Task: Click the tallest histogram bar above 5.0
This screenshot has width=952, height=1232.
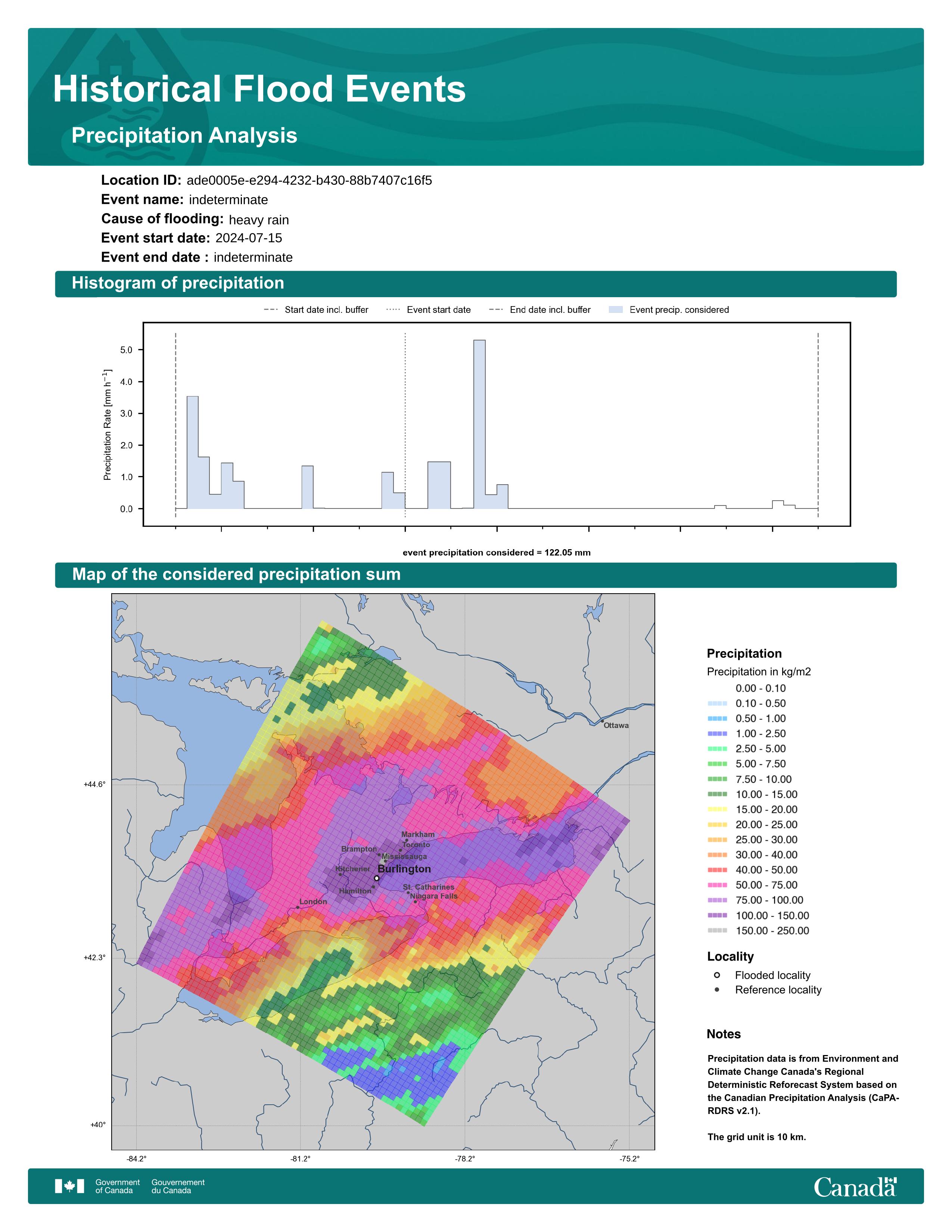Action: pyautogui.click(x=479, y=424)
